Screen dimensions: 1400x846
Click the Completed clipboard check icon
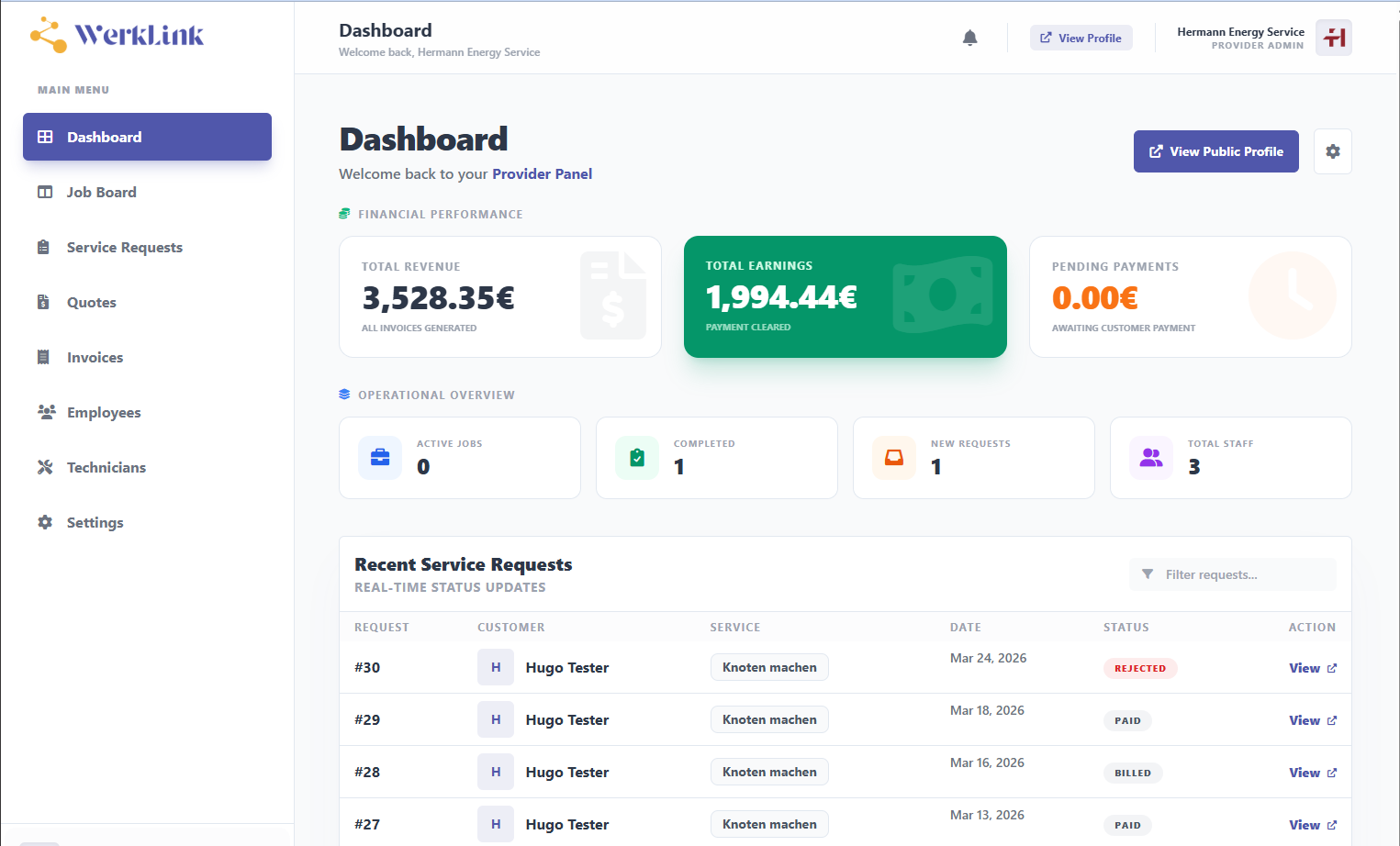637,458
